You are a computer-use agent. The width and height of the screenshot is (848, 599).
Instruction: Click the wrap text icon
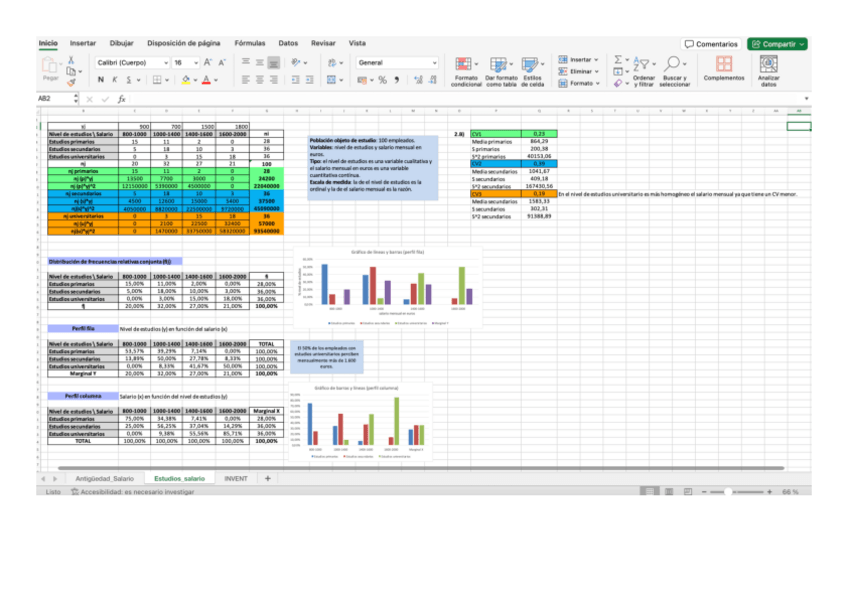pyautogui.click(x=332, y=63)
